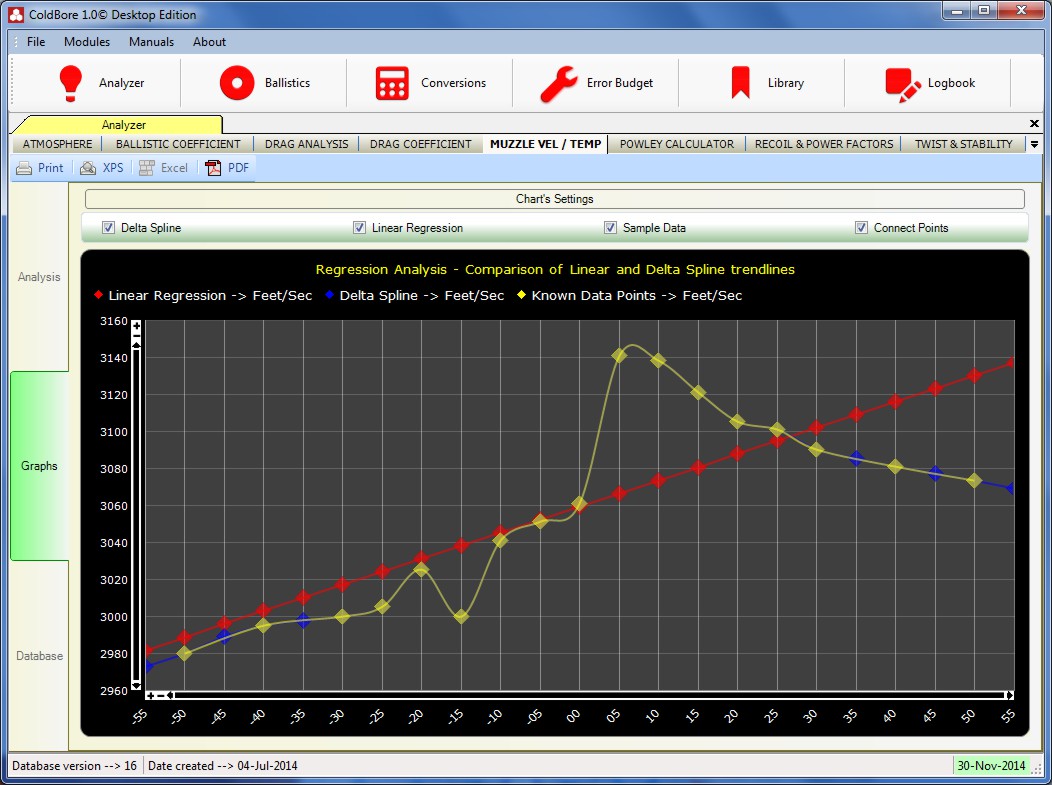The width and height of the screenshot is (1052, 785).
Task: Zoom out the chart's vertical axis with minus
Action: coord(136,336)
